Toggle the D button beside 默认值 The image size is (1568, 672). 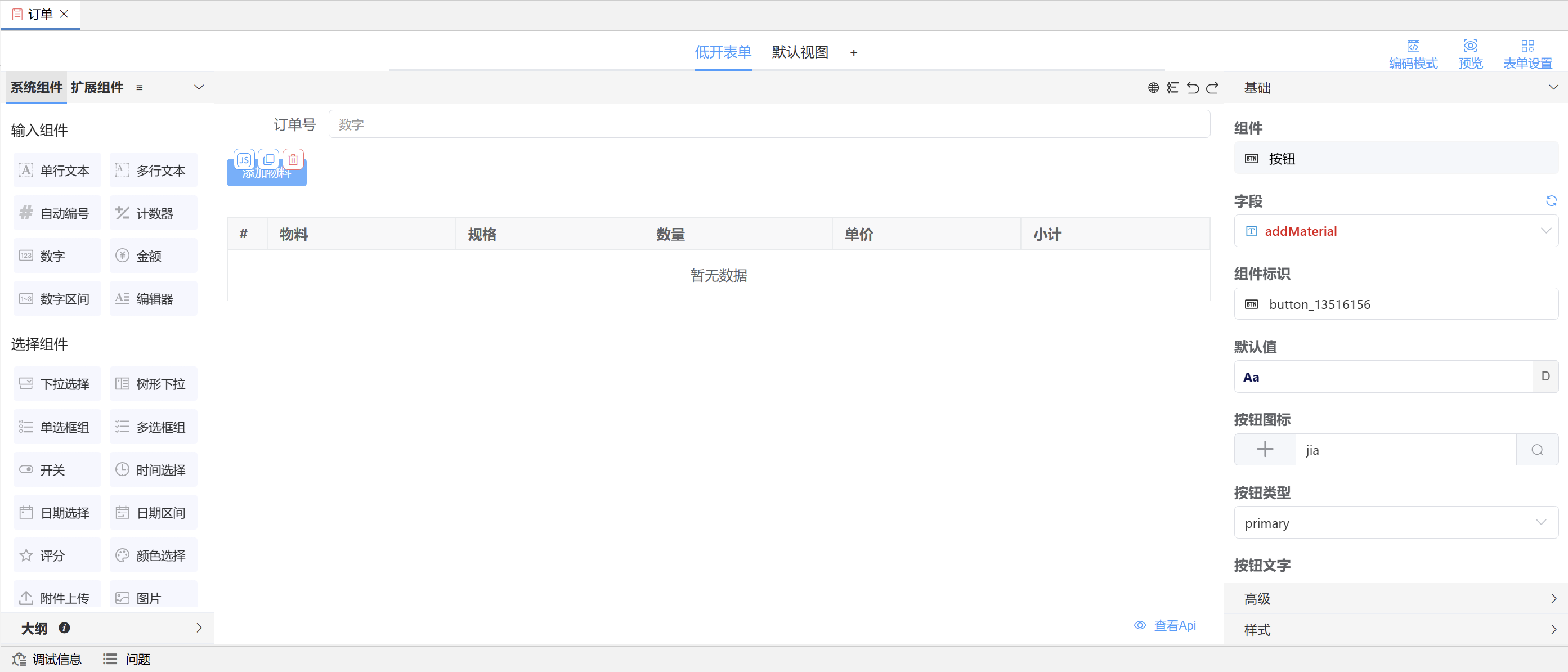[x=1545, y=376]
